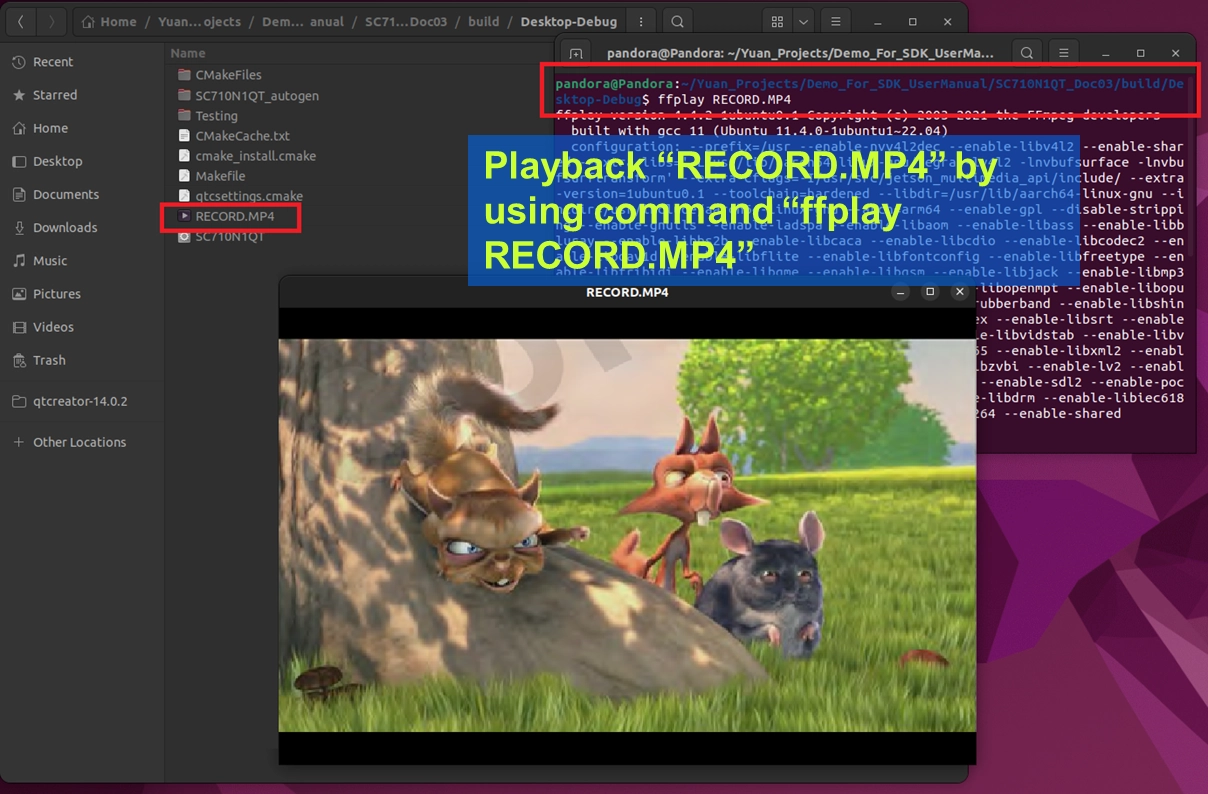Go back in Files window navigation
1208x794 pixels.
coord(22,21)
